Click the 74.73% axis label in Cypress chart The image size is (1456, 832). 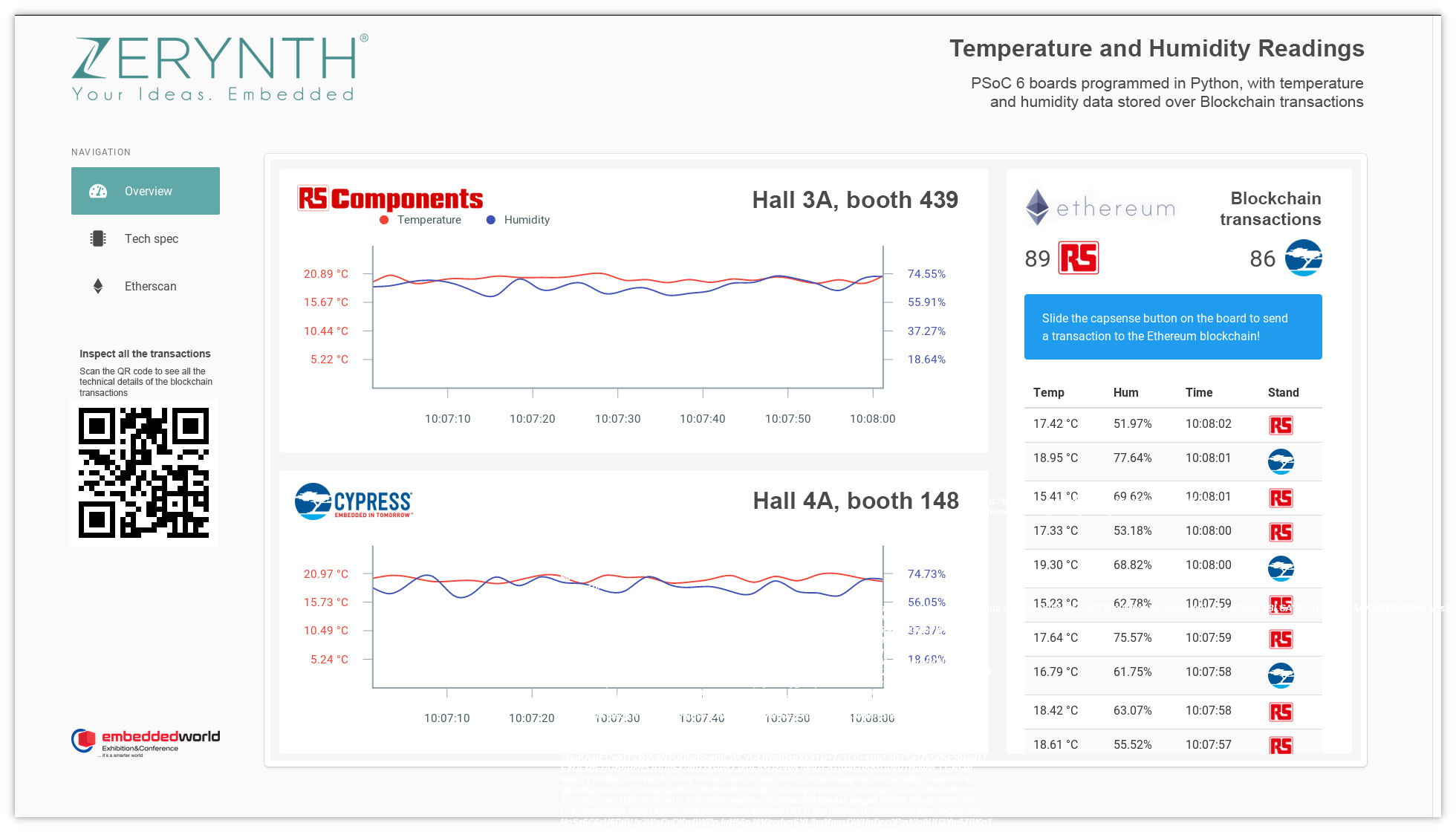point(926,574)
